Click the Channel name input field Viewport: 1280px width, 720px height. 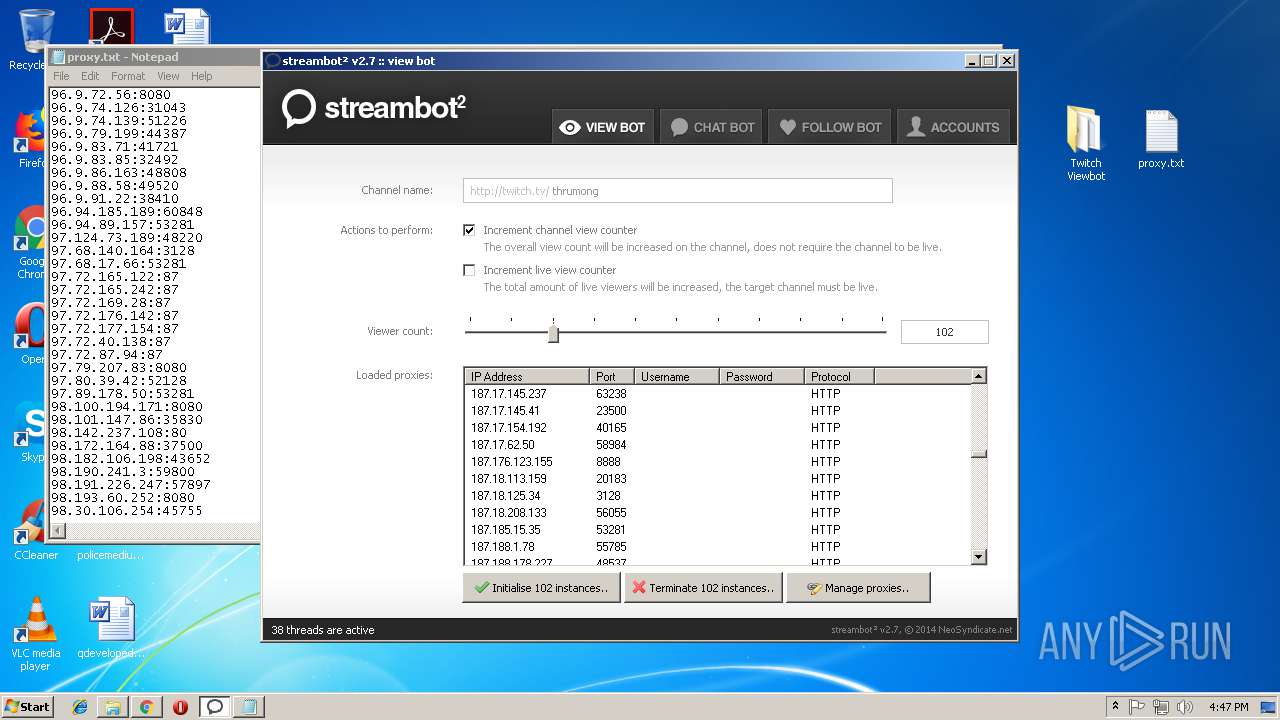point(677,190)
